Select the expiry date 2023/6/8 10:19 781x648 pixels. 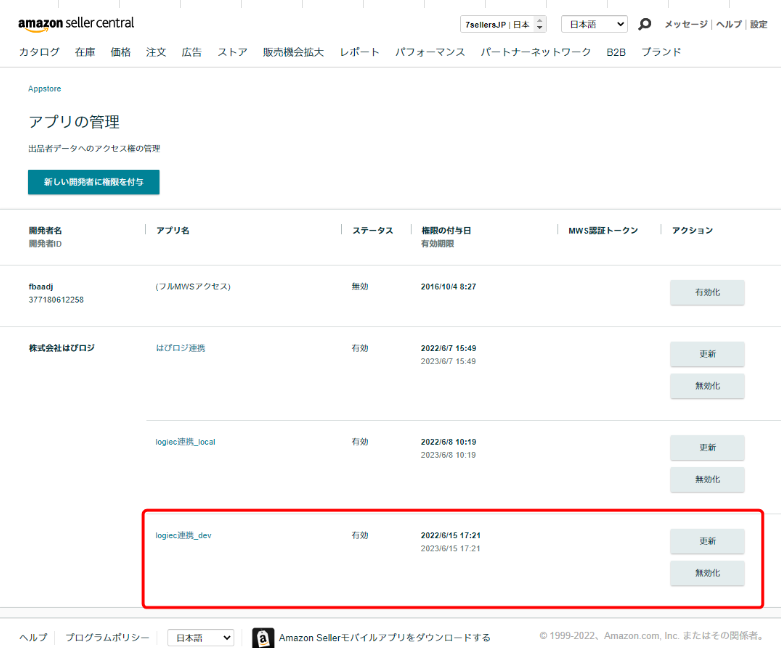click(448, 455)
